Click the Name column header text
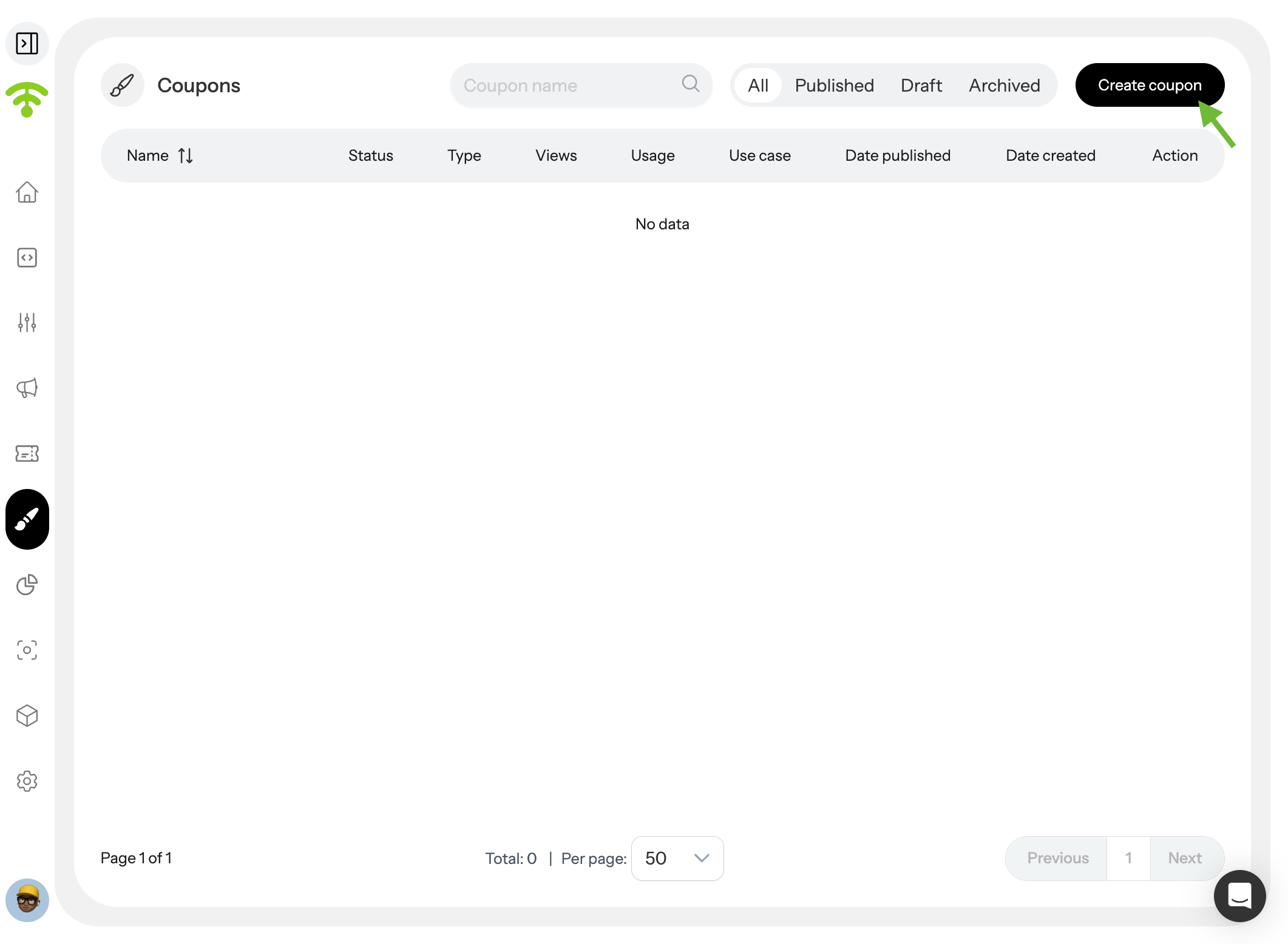The height and width of the screenshot is (944, 1288). [147, 156]
